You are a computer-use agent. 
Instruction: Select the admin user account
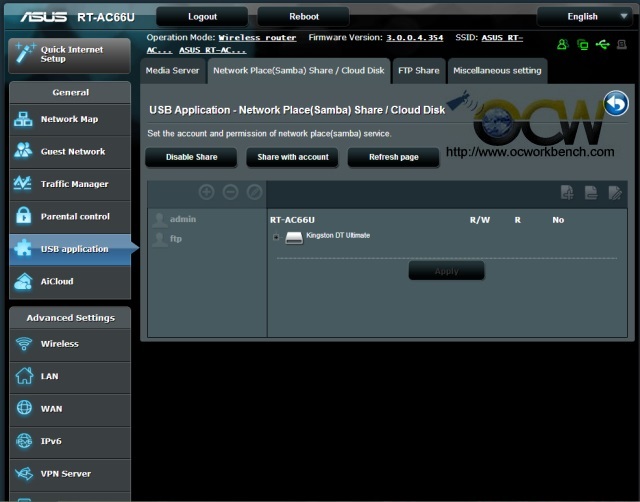174,219
